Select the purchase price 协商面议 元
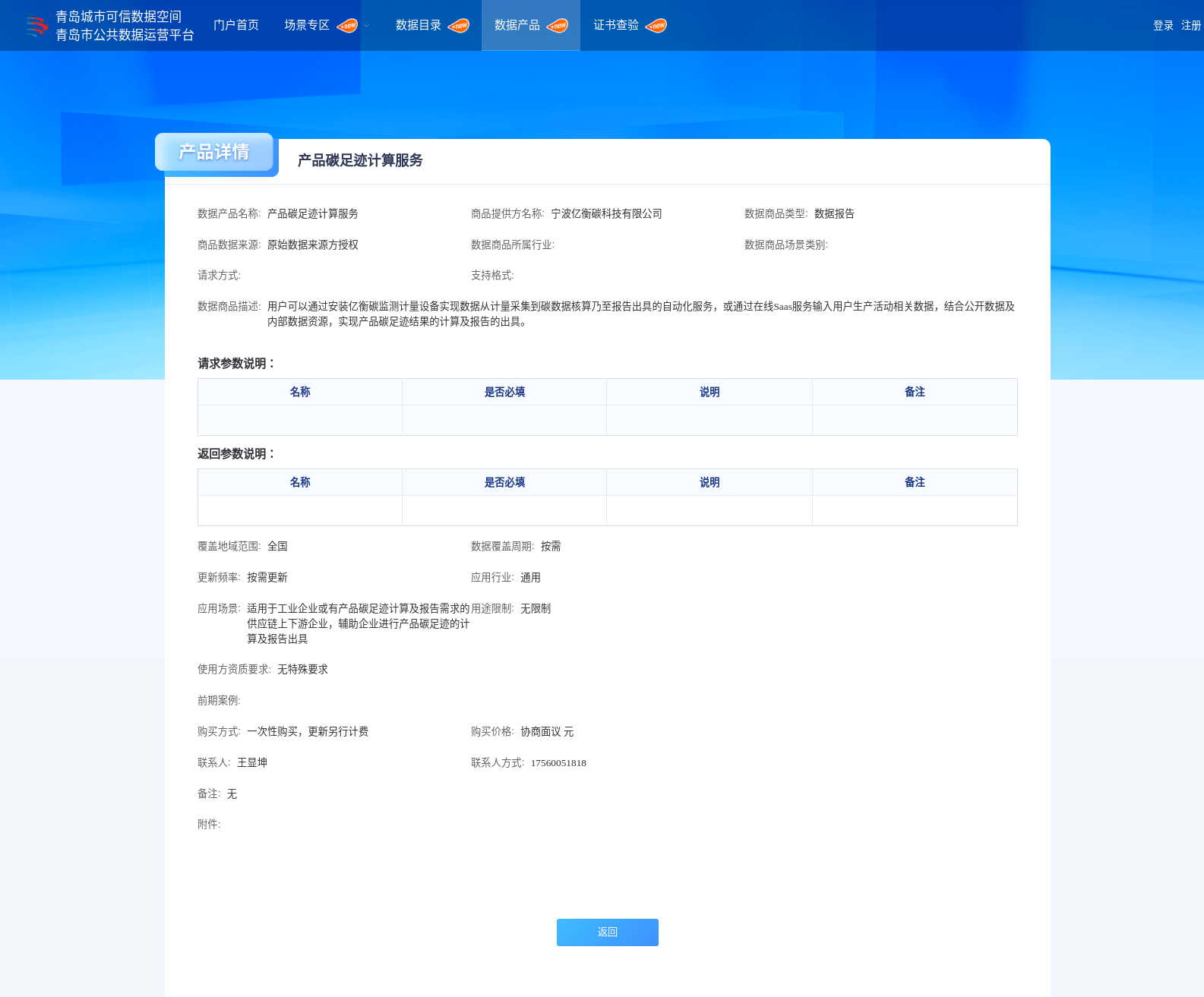Screen dimensions: 1204x997 coord(547,732)
